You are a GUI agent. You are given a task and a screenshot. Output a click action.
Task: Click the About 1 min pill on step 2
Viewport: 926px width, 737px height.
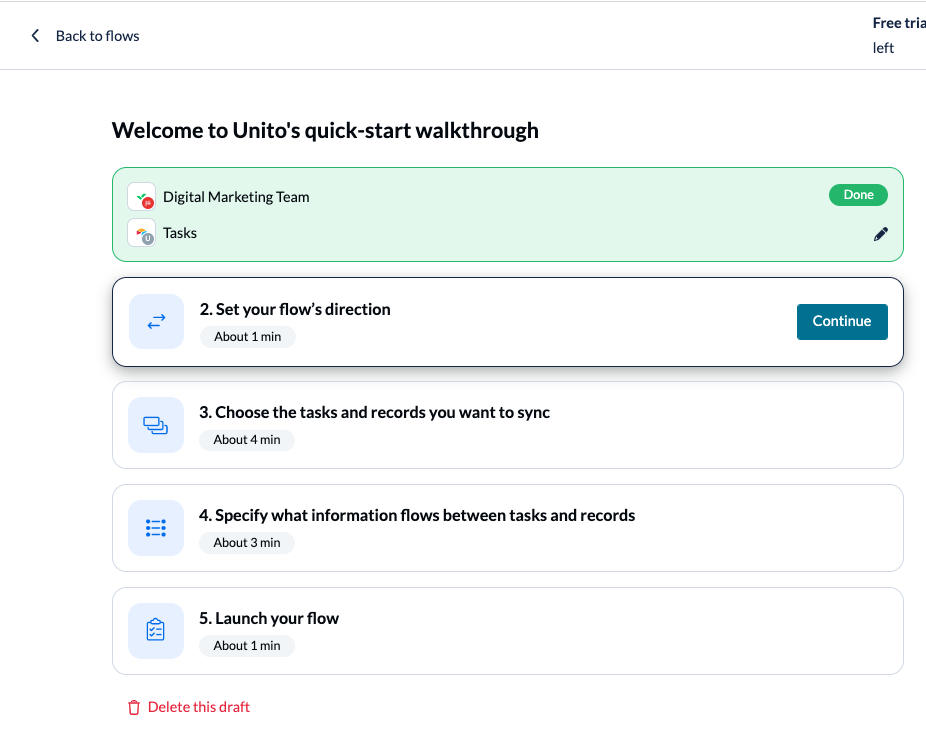[x=247, y=336]
